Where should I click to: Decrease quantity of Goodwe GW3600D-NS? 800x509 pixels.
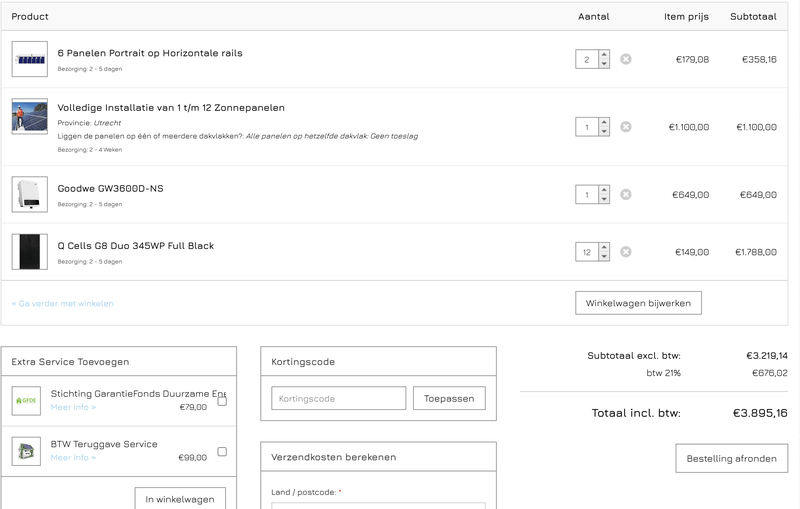click(604, 199)
